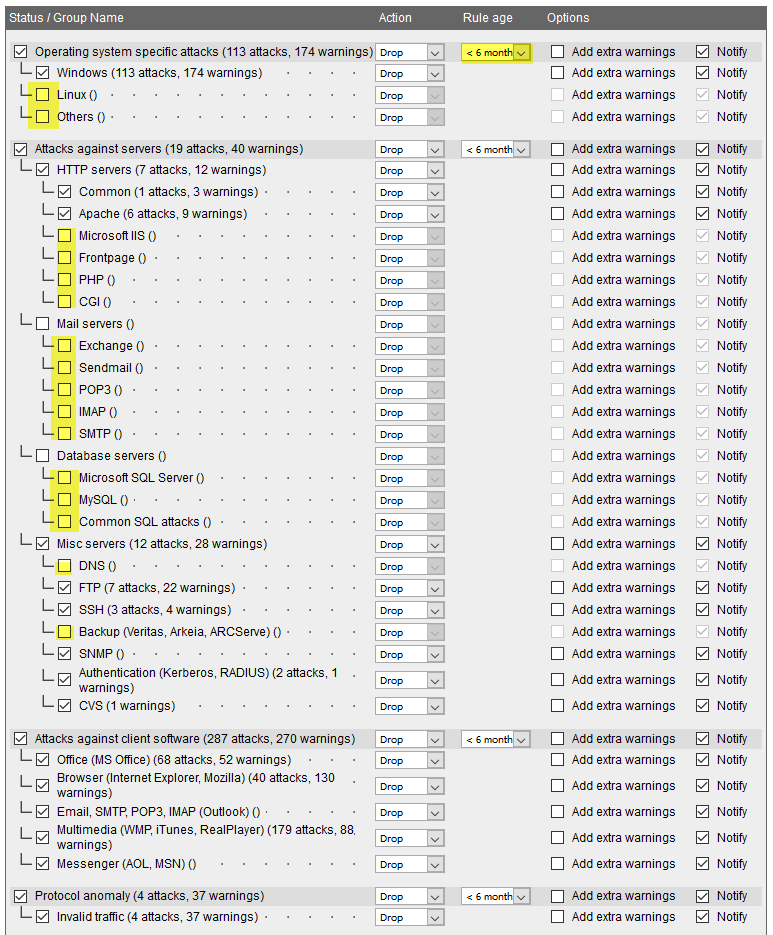Image resolution: width=773 pixels, height=935 pixels.
Task: Open Rule age dropdown for Attacks against servers
Action: pos(496,150)
